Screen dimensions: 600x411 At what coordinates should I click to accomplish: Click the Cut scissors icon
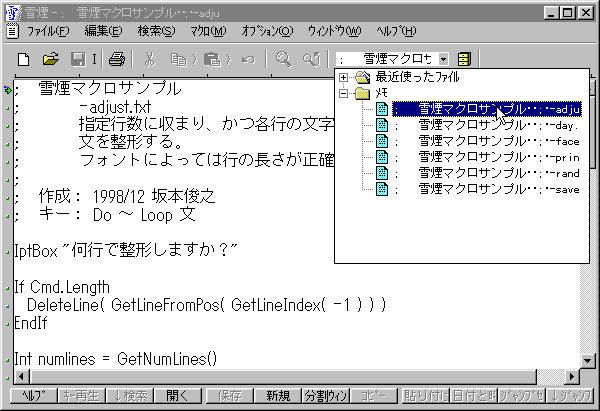pos(150,59)
